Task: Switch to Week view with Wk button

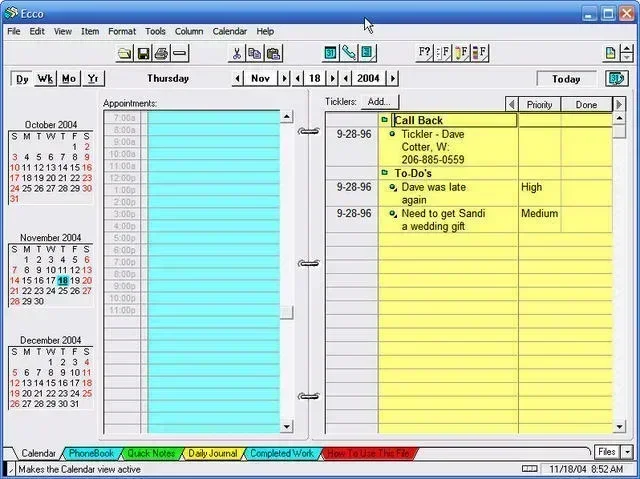Action: pos(45,78)
